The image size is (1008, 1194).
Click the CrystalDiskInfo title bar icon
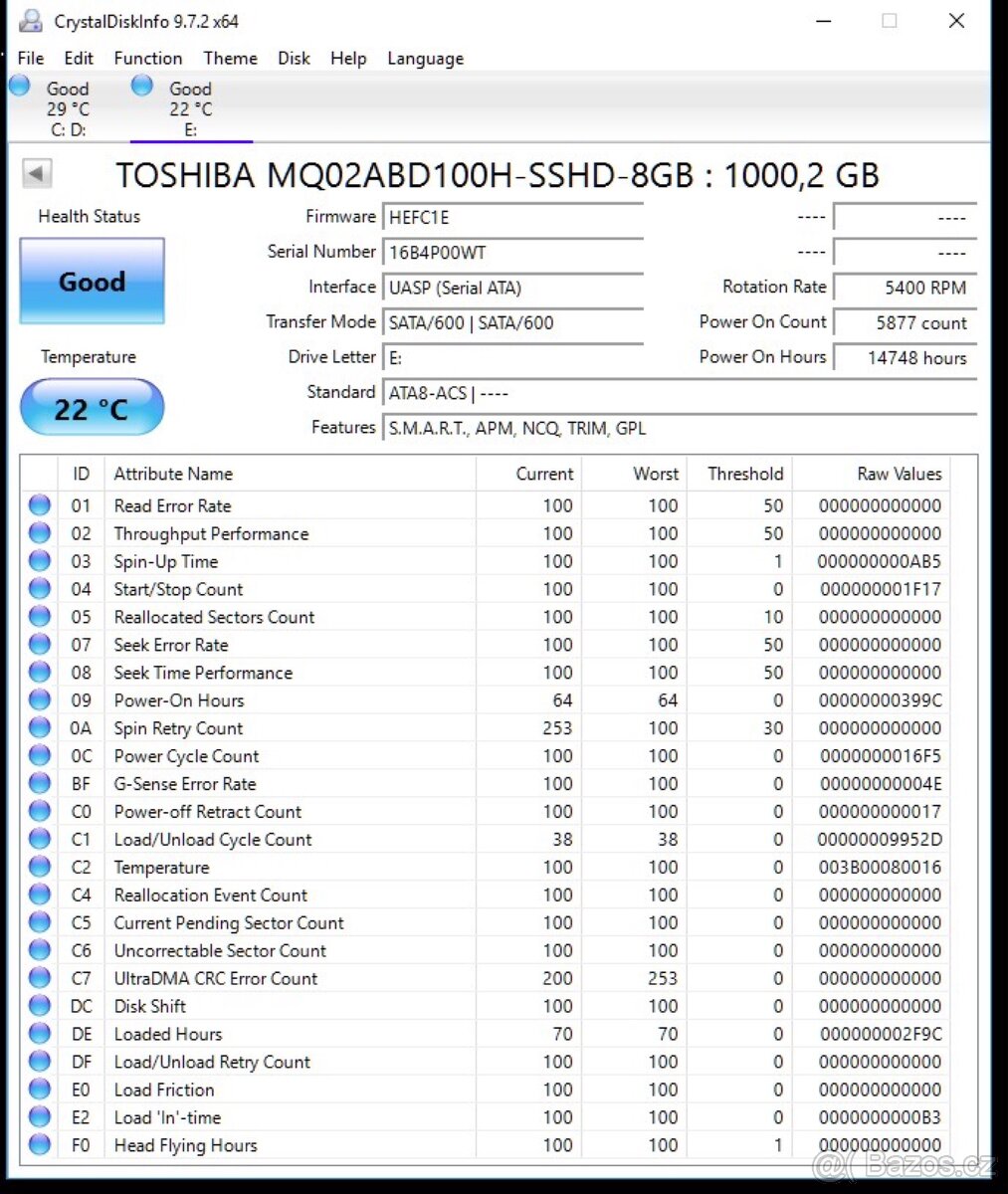[31, 21]
